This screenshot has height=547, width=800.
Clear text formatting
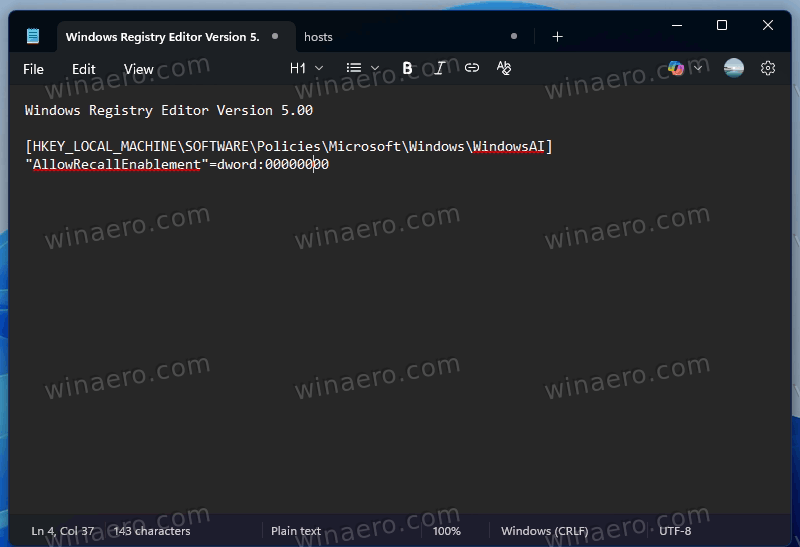pyautogui.click(x=504, y=68)
